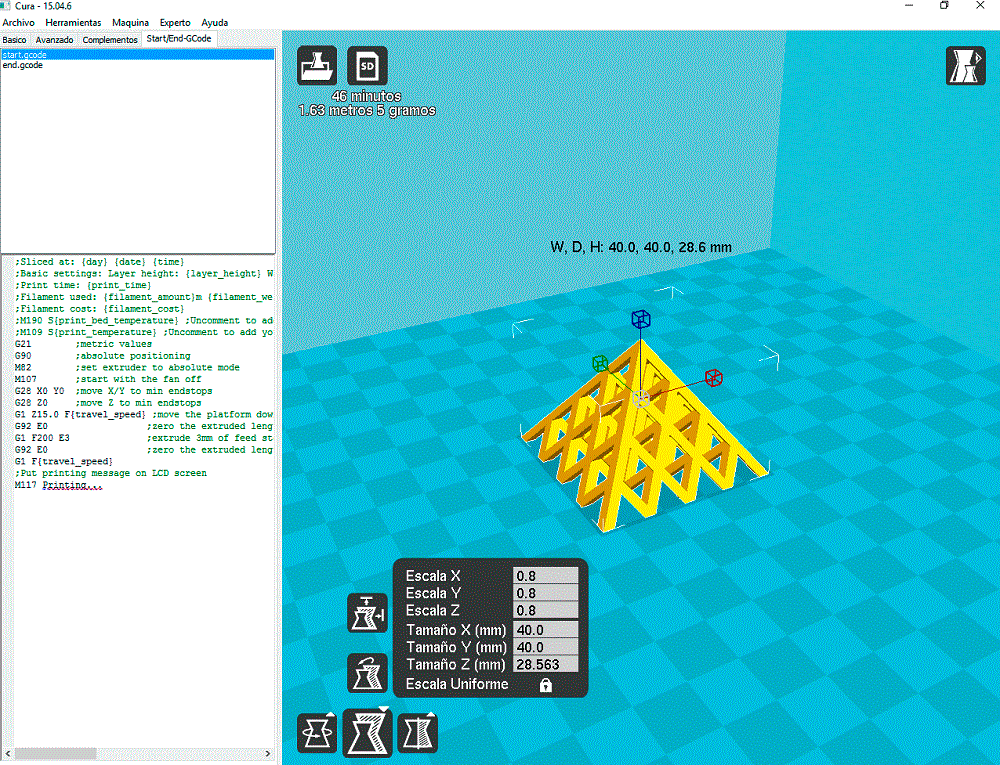Image resolution: width=1000 pixels, height=765 pixels.
Task: Select the Scale tool icon
Action: tap(367, 732)
